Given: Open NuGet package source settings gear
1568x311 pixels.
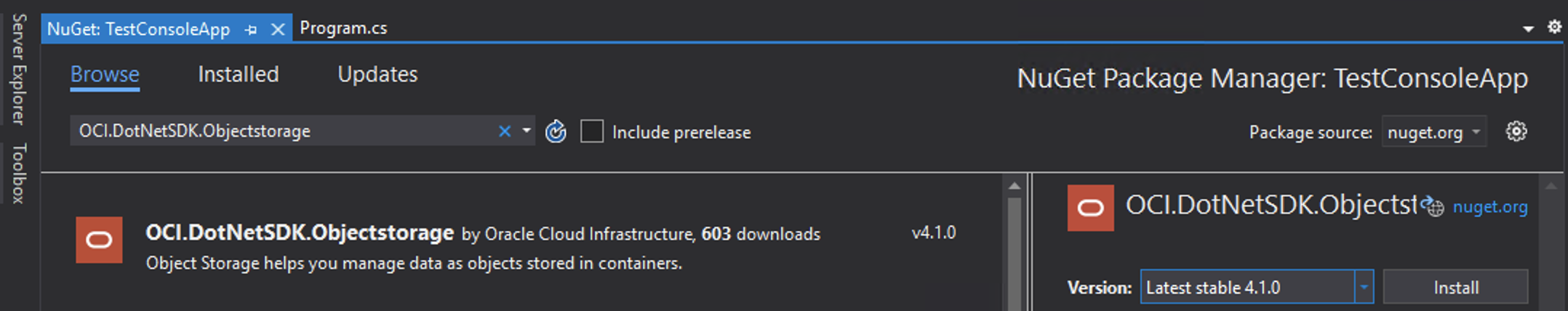Looking at the screenshot, I should tap(1516, 132).
